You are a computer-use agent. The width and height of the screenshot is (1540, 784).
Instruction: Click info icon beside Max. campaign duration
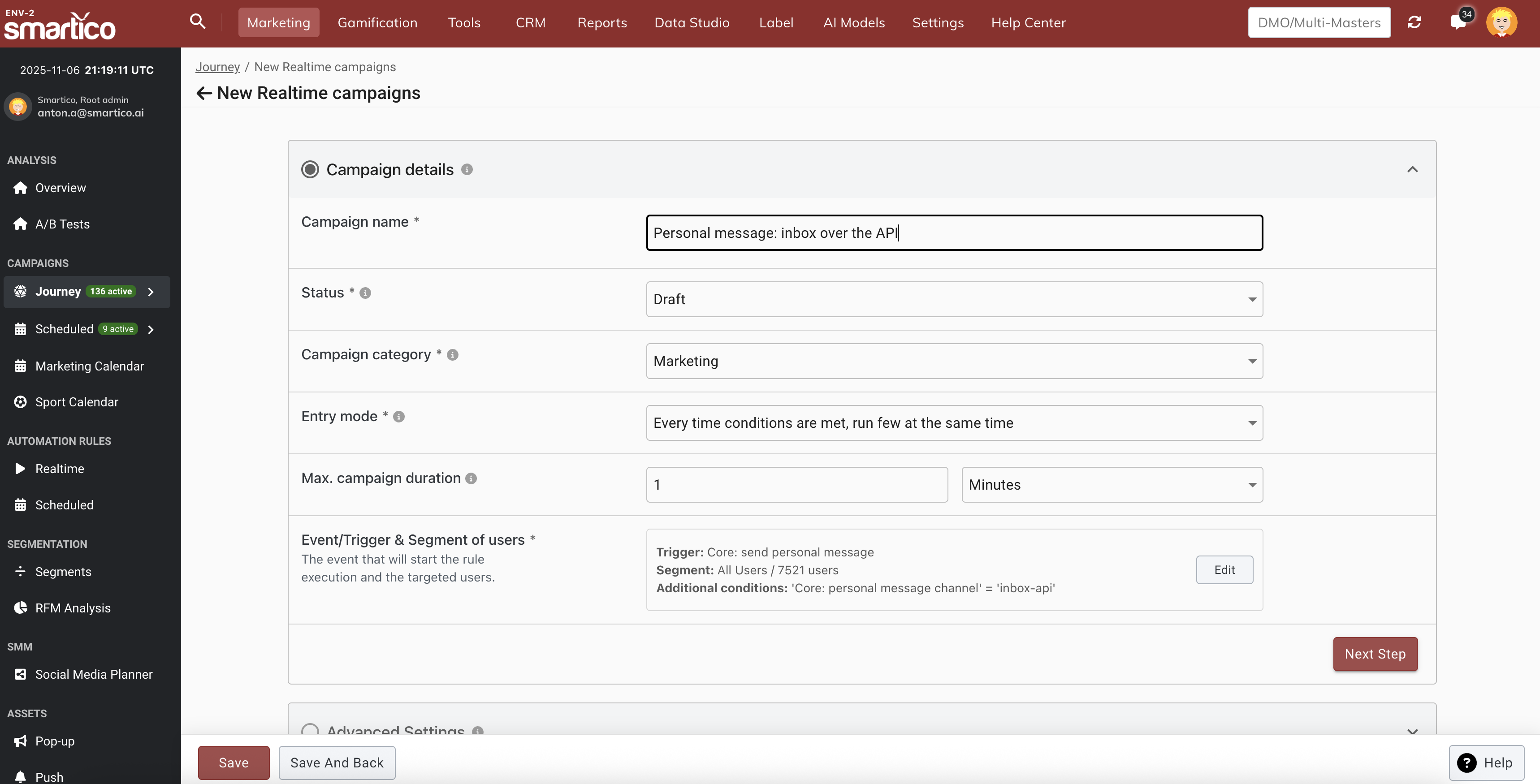(471, 478)
